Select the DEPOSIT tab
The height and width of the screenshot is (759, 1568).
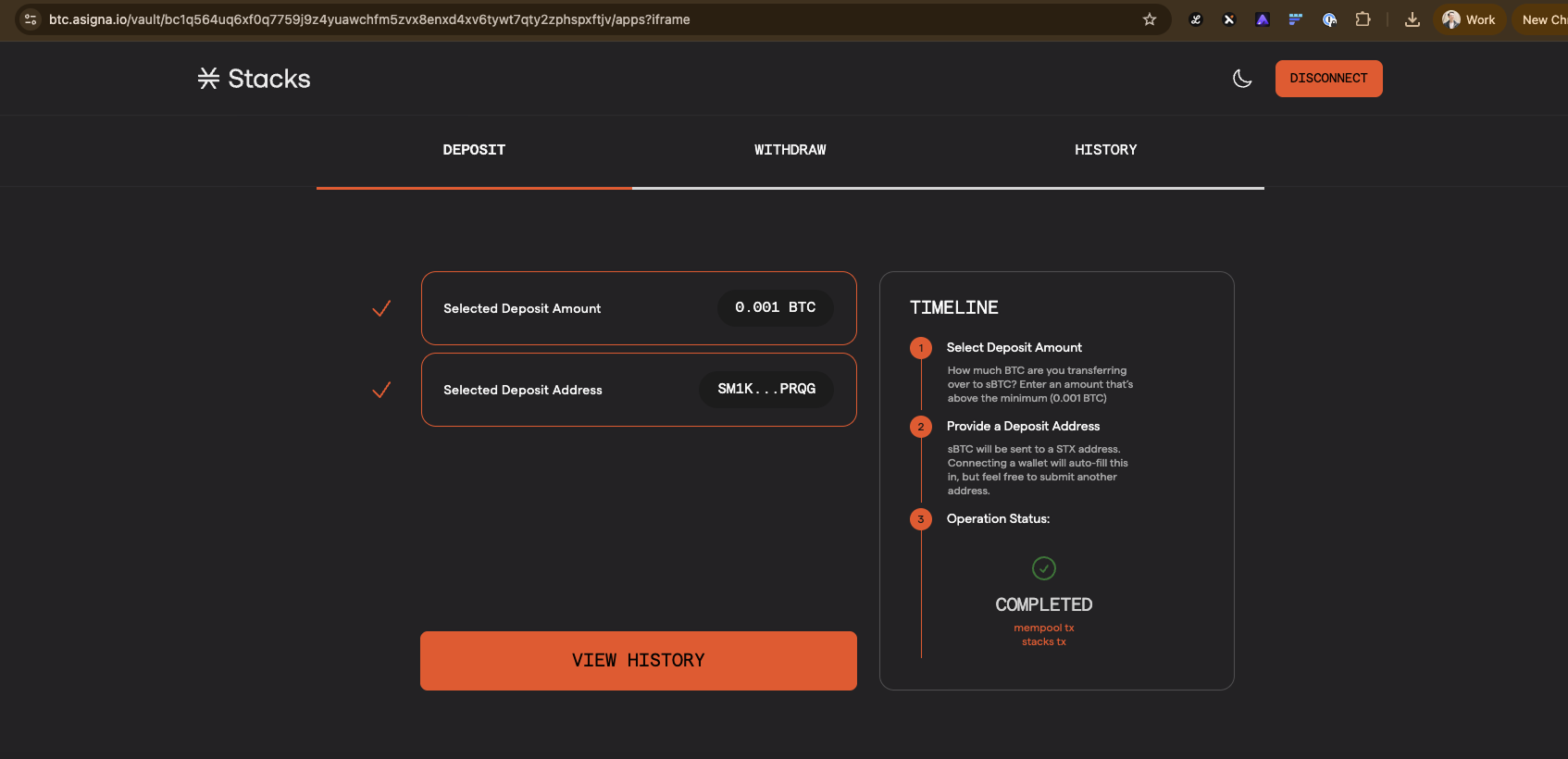(x=474, y=150)
